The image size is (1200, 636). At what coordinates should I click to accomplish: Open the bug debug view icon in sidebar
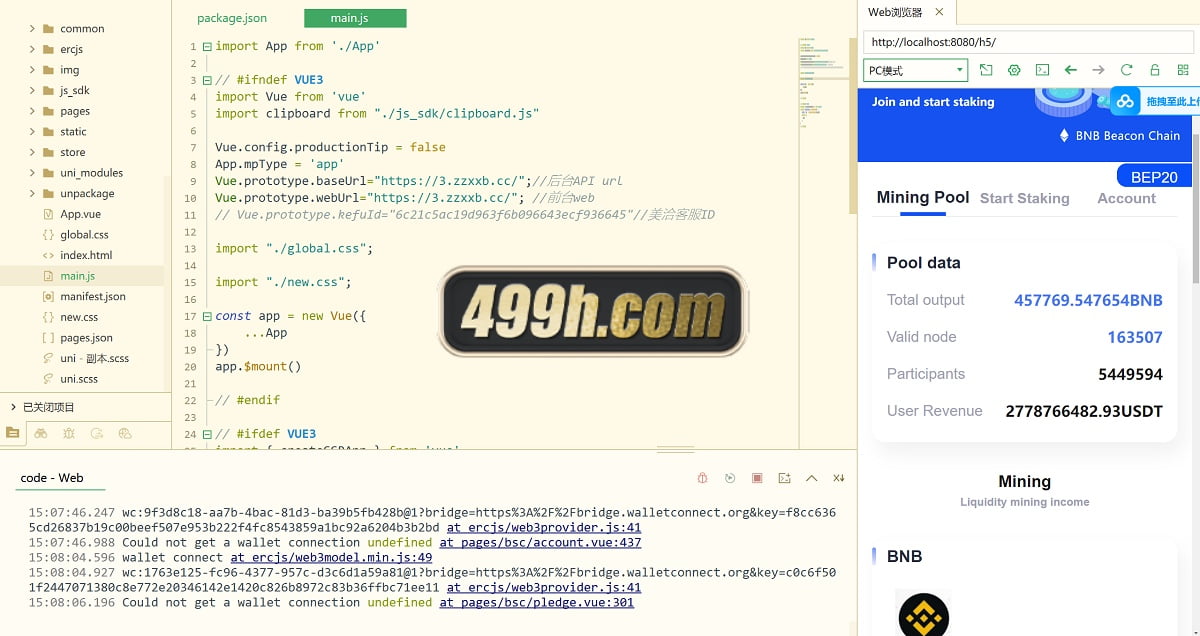pos(69,433)
